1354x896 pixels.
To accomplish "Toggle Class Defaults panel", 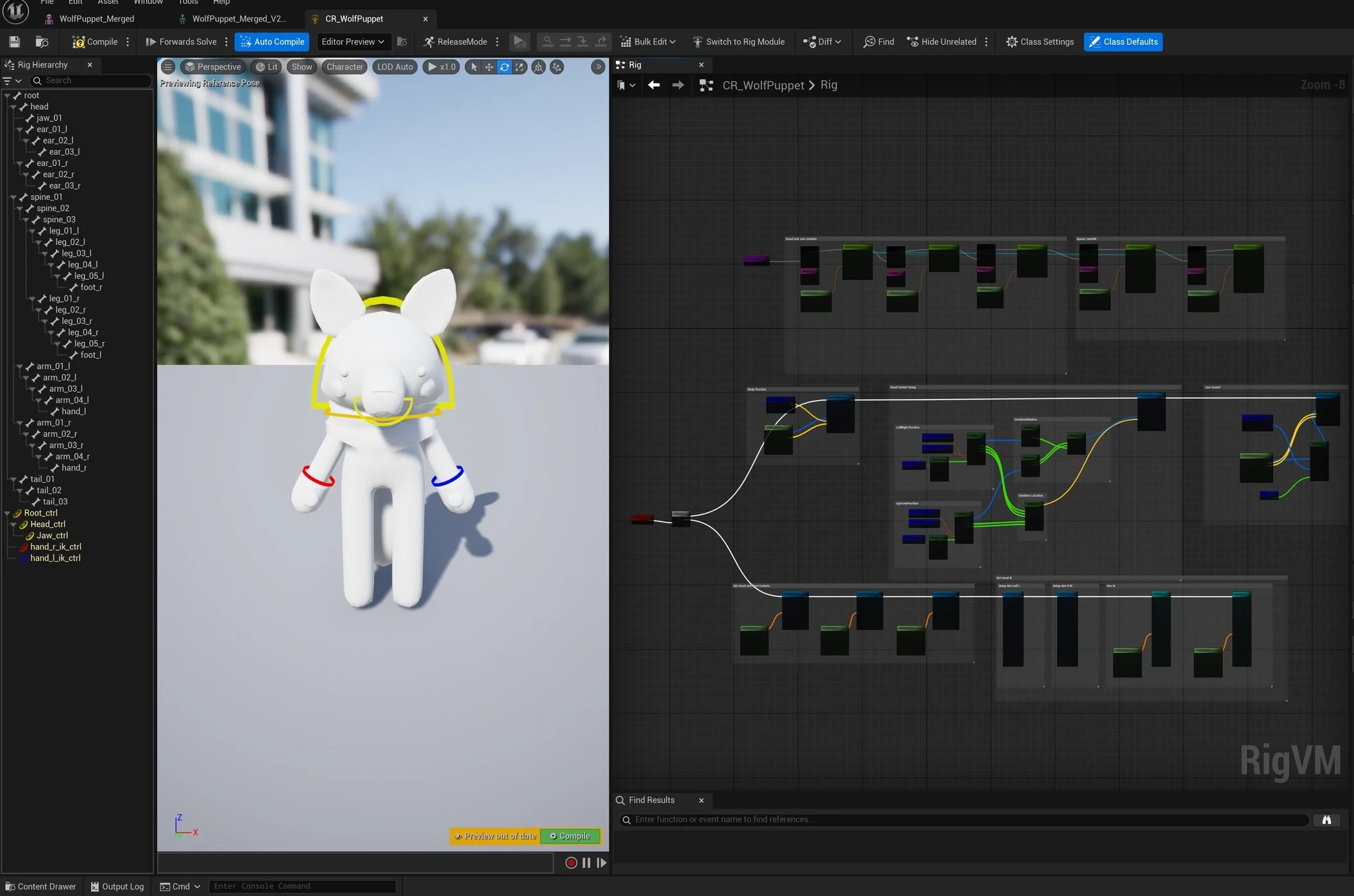I will [1122, 42].
